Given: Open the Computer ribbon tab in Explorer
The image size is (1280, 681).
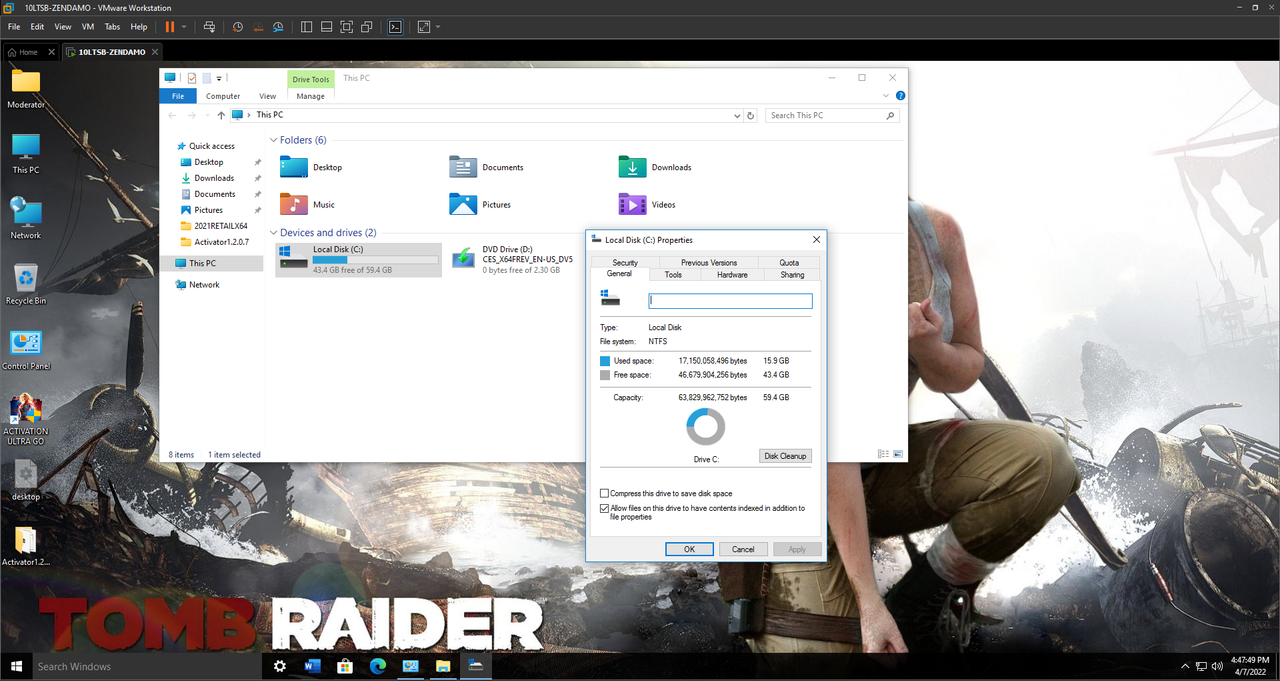Looking at the screenshot, I should [223, 96].
